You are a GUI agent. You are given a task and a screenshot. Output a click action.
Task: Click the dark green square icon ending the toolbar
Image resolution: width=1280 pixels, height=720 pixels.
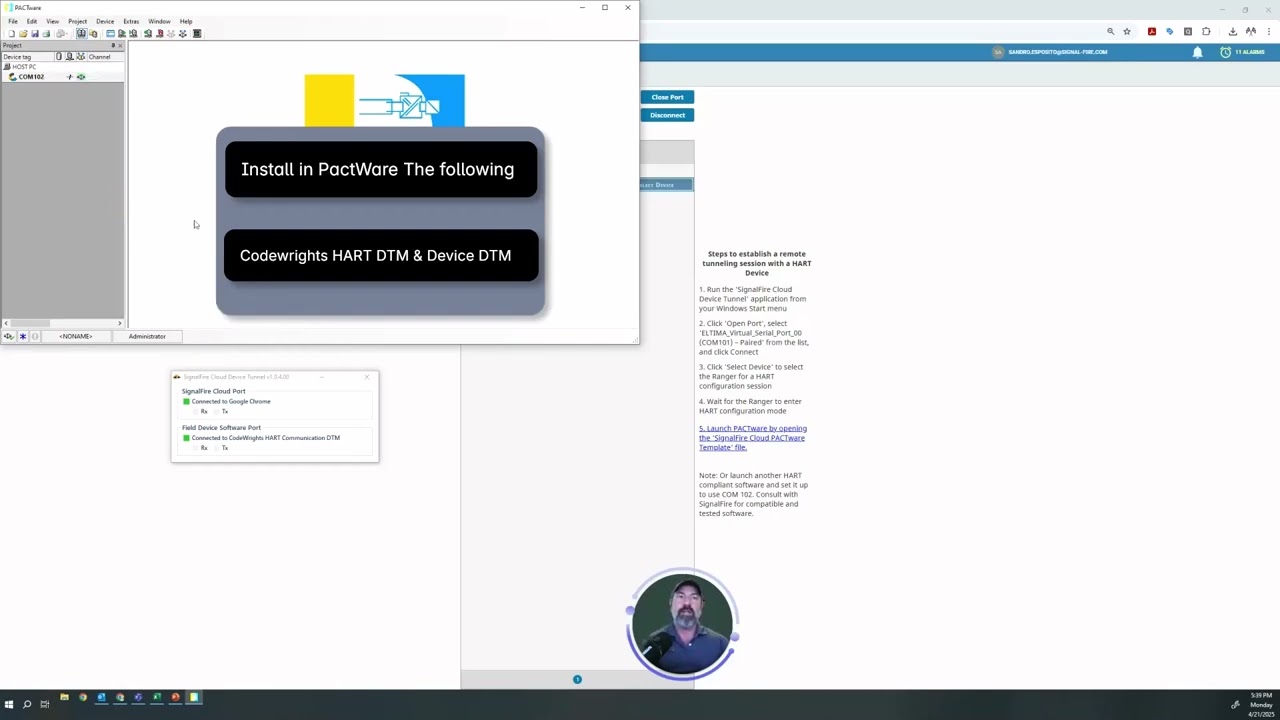[x=197, y=34]
